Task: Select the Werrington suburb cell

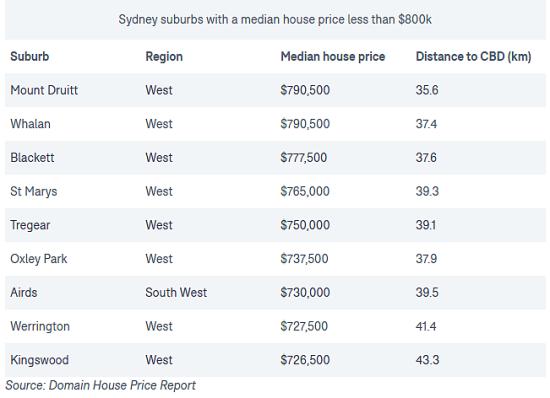Action: pyautogui.click(x=40, y=326)
